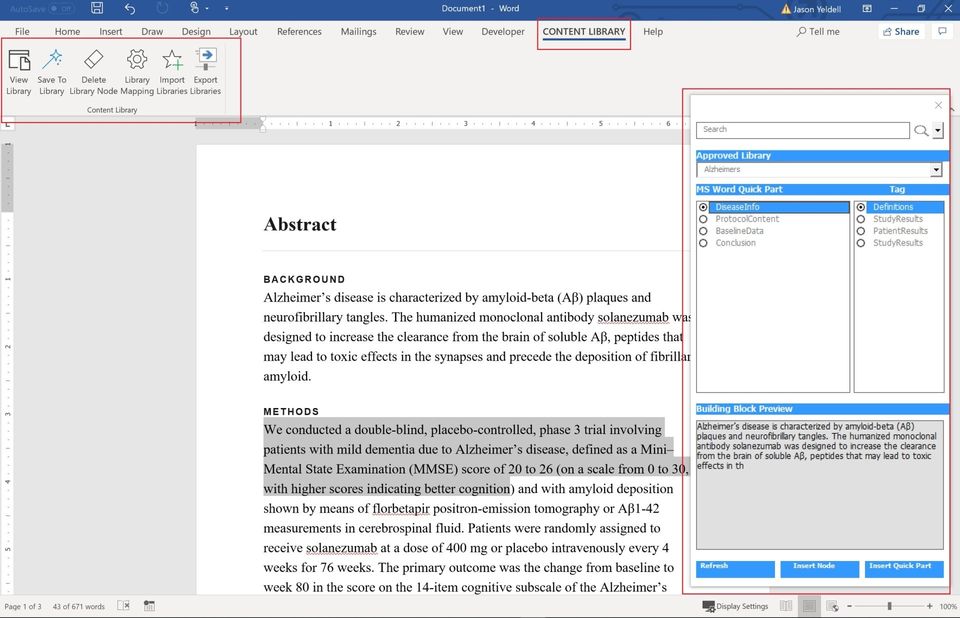Click Export Libraries arrow icon
The image size is (960, 618).
206,72
